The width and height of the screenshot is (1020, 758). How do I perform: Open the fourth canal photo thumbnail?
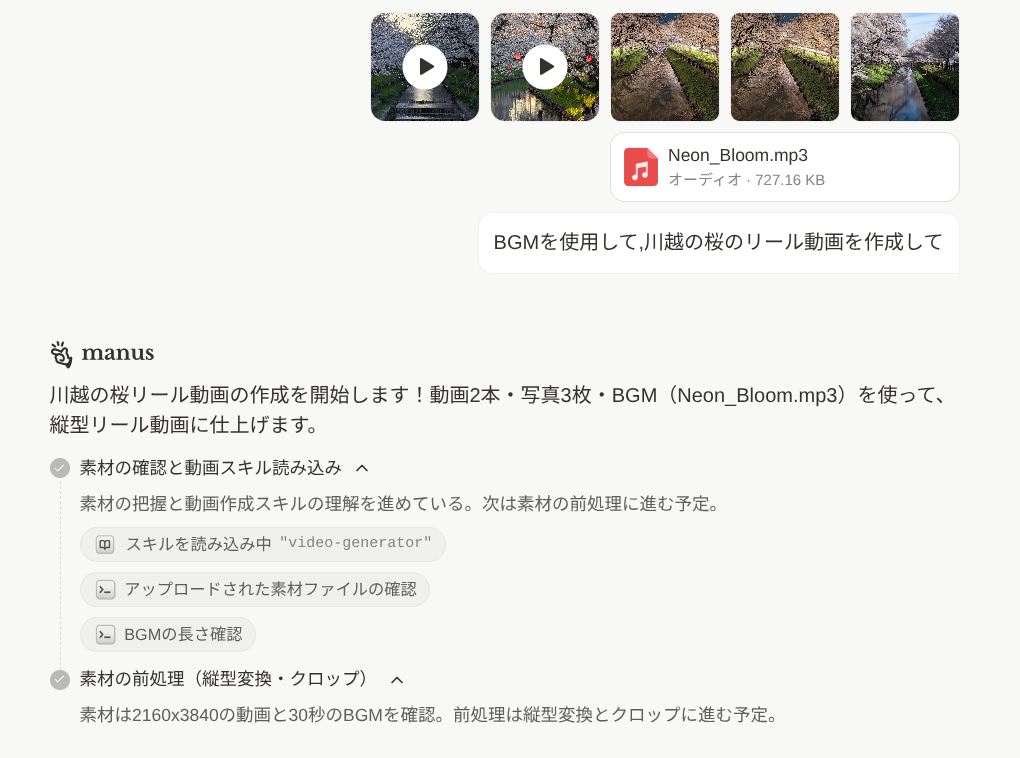(x=785, y=67)
